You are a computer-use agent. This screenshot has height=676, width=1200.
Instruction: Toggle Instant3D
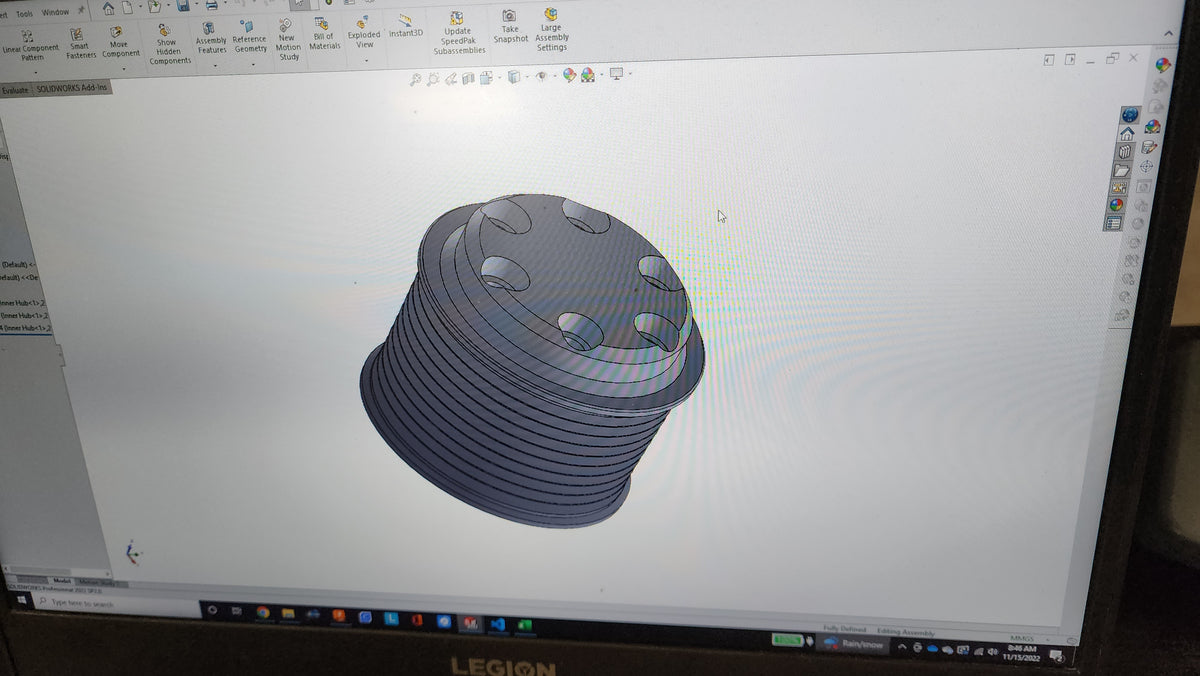pos(405,26)
